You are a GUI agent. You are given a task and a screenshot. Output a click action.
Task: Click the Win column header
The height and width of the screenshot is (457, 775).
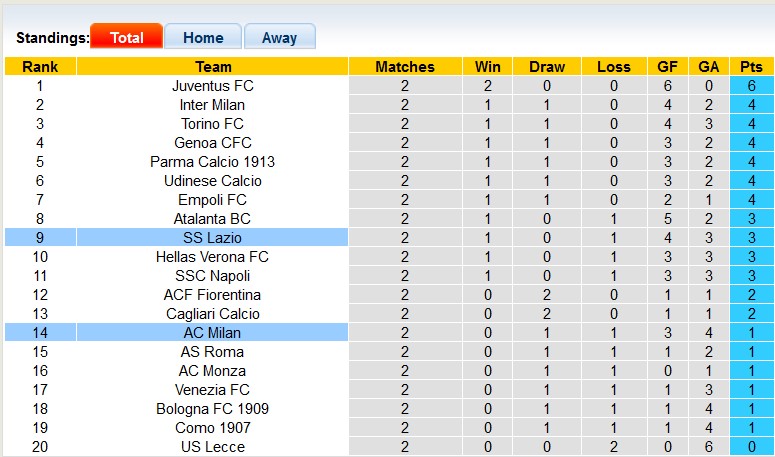488,67
